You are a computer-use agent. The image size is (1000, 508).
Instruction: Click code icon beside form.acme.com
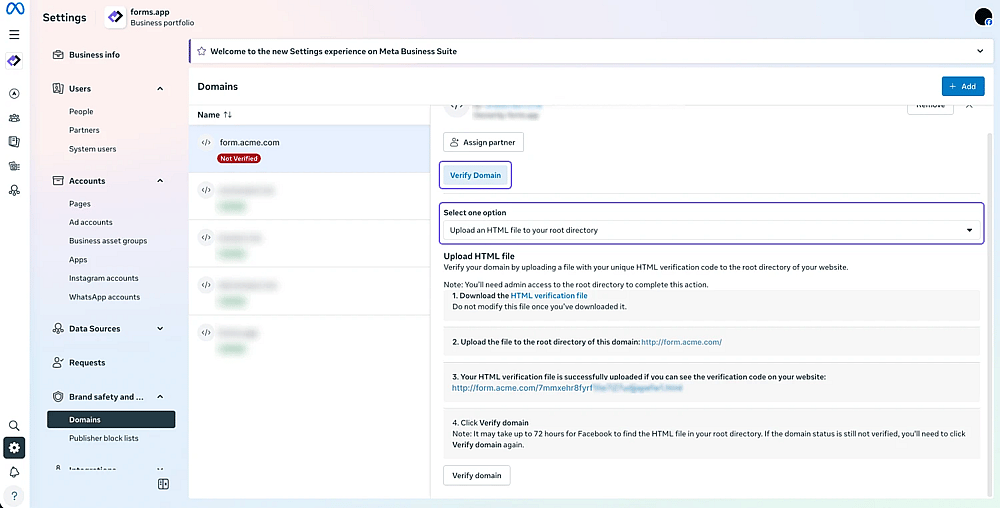(206, 143)
